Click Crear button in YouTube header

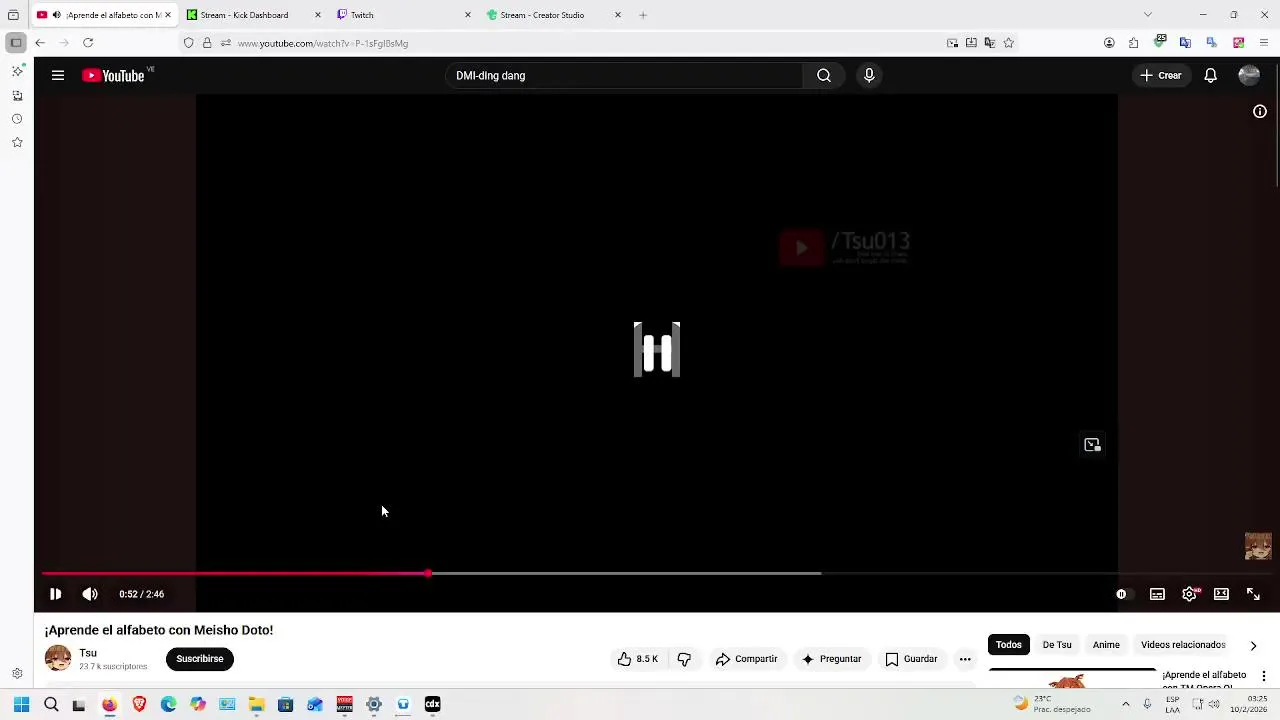(1161, 75)
